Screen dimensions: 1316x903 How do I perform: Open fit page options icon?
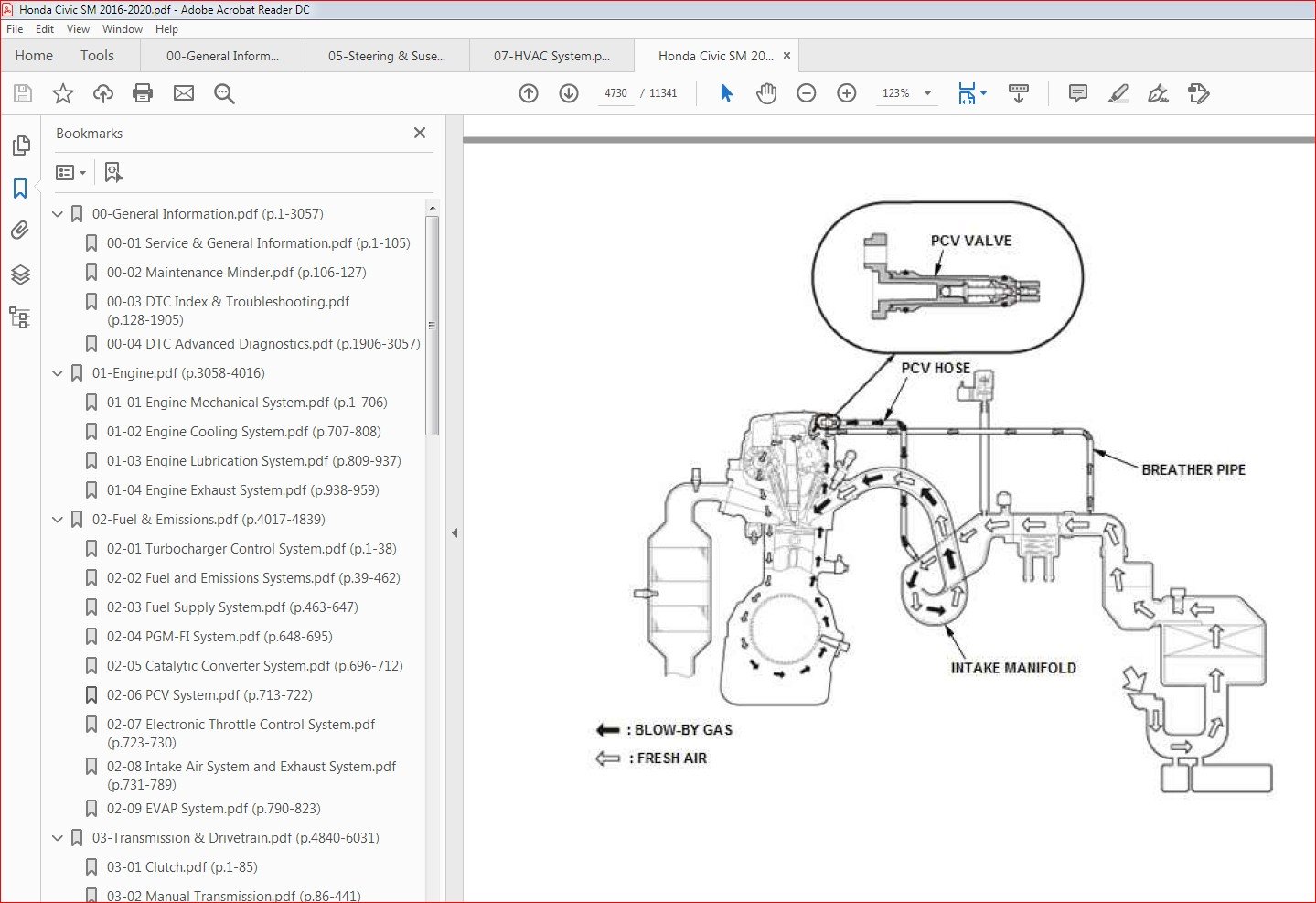point(972,93)
